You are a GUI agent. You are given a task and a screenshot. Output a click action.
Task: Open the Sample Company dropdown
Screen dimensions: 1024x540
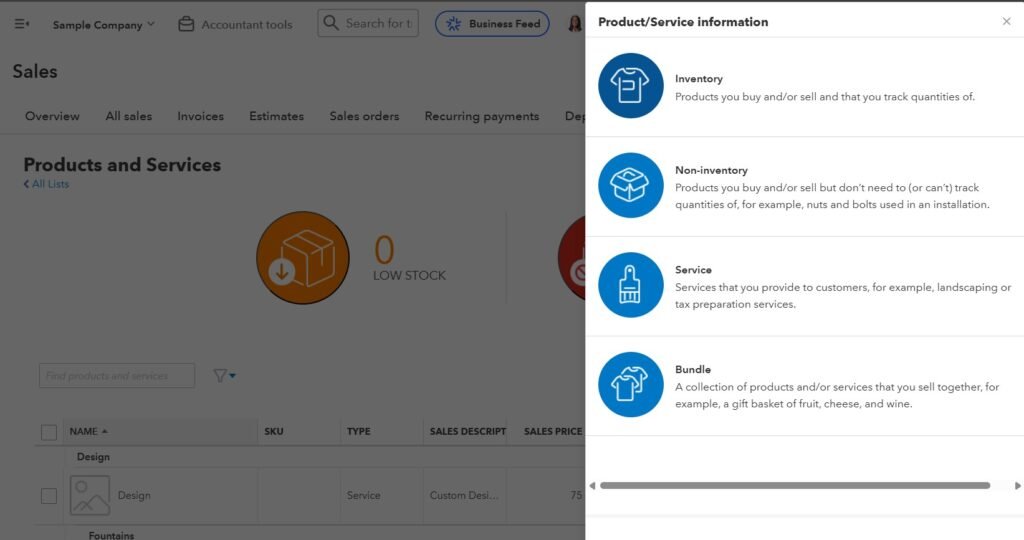(103, 24)
